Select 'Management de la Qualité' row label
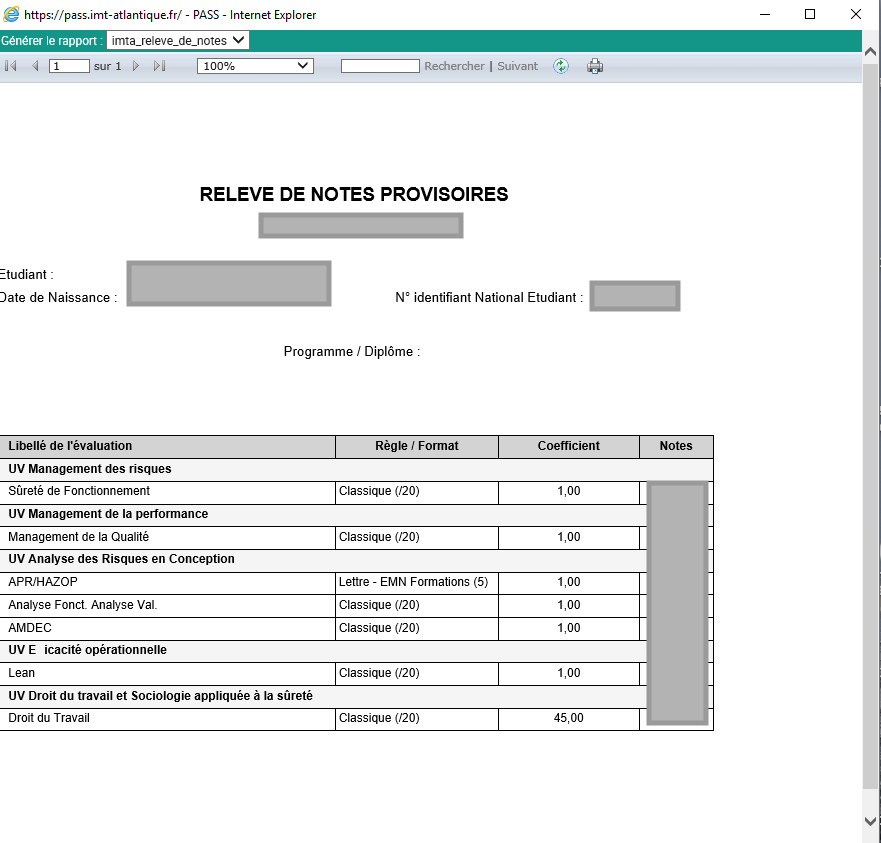 coord(78,537)
